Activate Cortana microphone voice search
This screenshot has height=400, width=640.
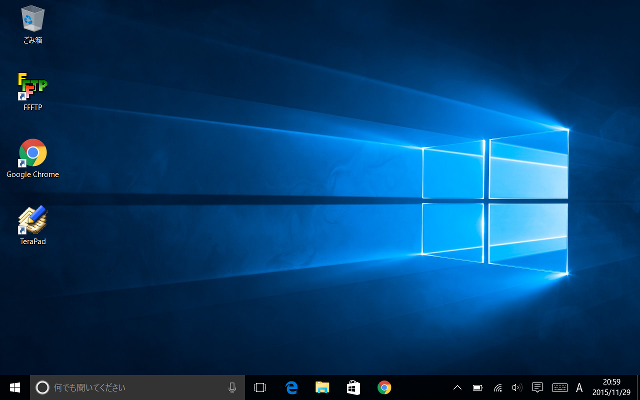[233, 387]
